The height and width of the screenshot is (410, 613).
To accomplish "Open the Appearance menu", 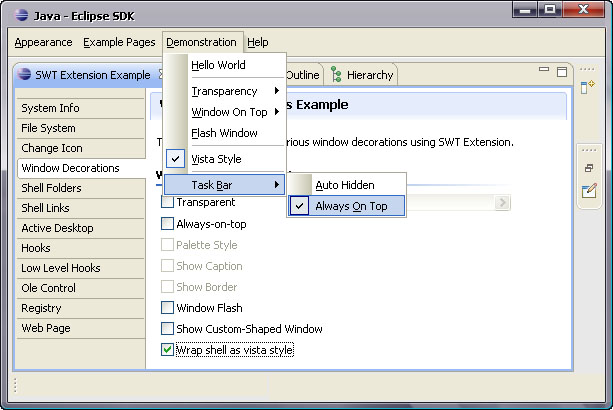I will (x=43, y=42).
